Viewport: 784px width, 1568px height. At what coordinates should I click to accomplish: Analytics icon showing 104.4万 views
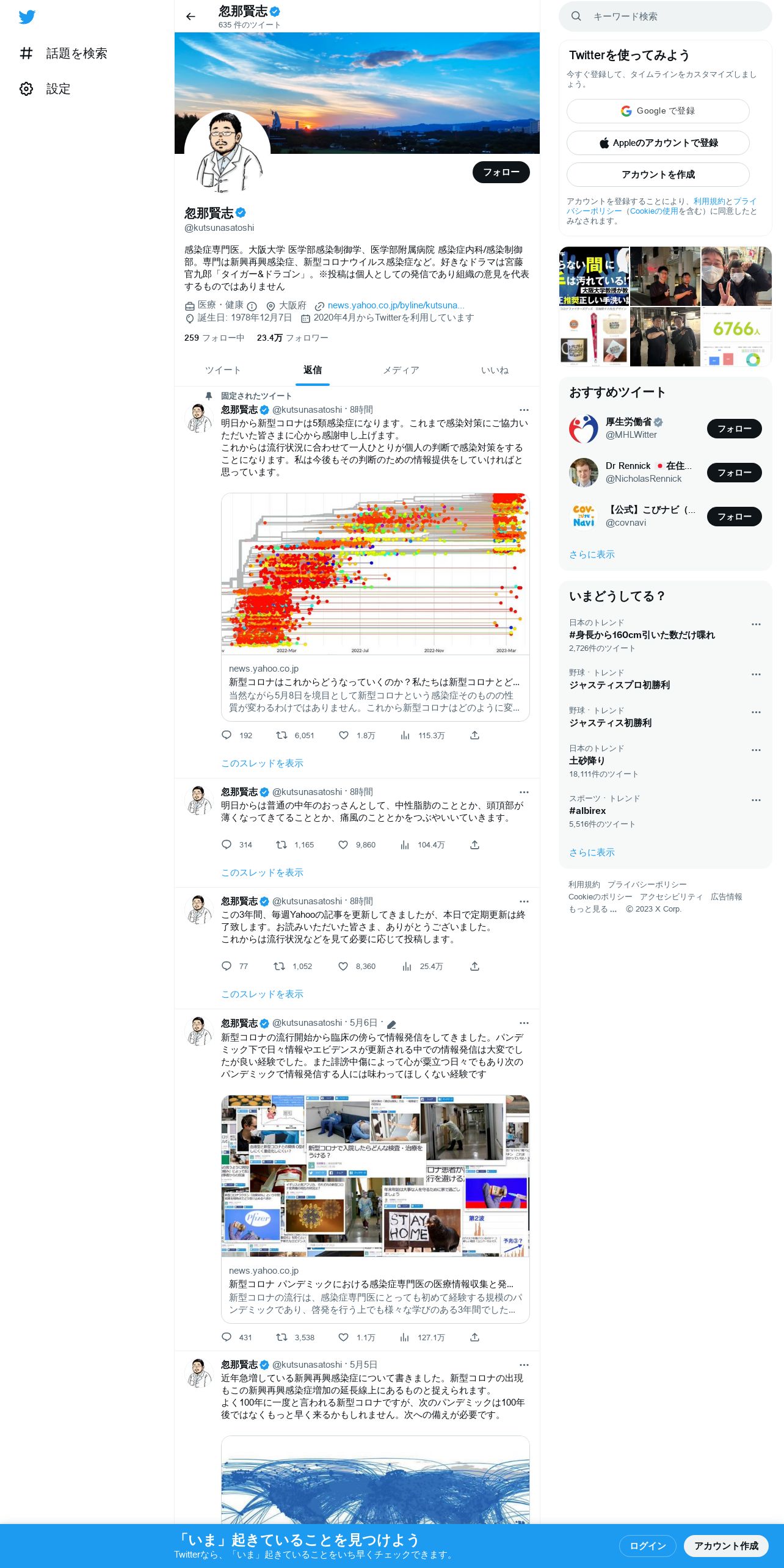coord(405,844)
